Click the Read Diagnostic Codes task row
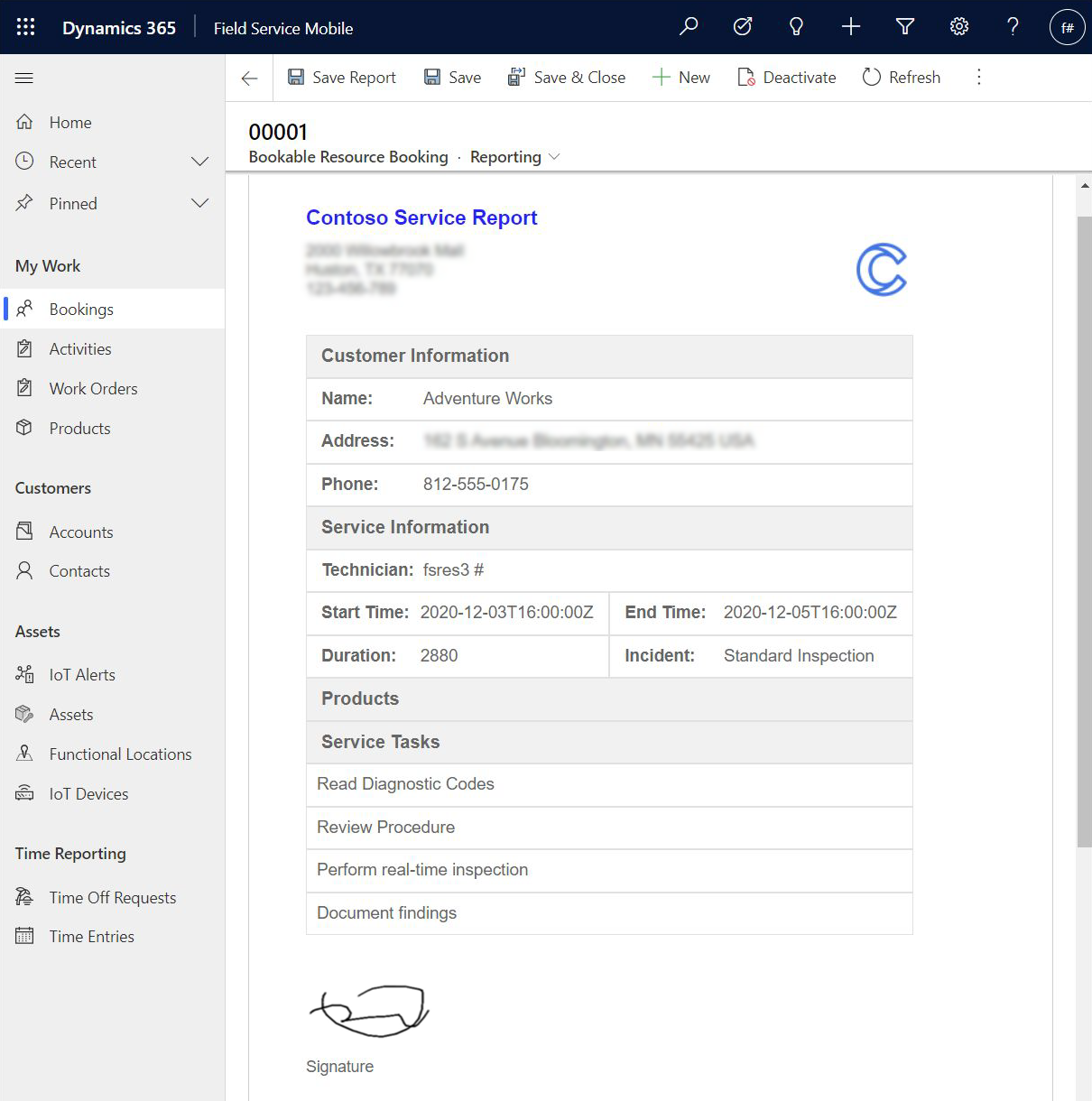Viewport: 1092px width, 1101px height. 609,785
